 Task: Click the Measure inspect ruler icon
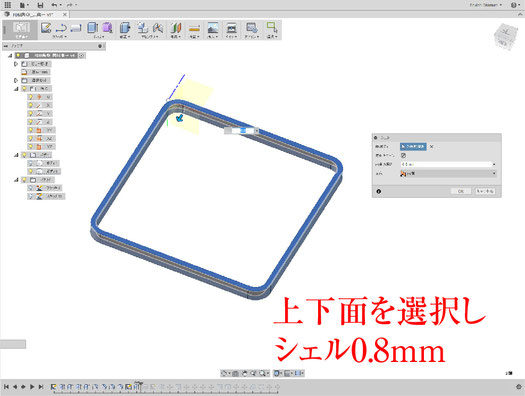(x=195, y=28)
